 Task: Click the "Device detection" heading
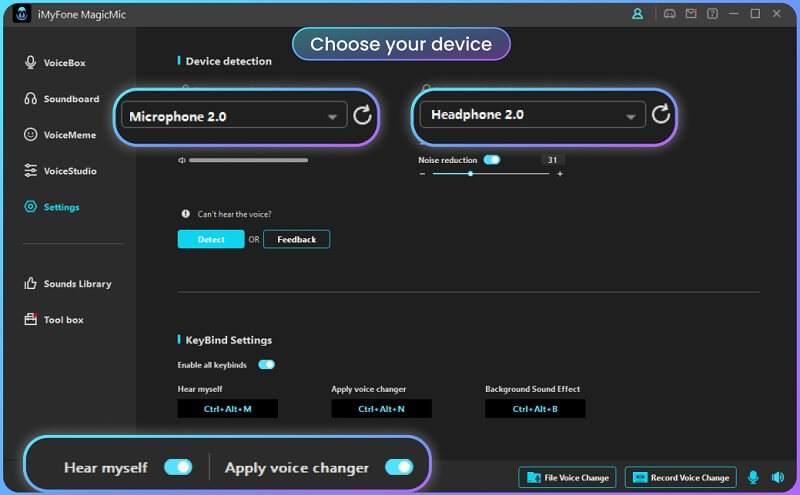[x=229, y=61]
